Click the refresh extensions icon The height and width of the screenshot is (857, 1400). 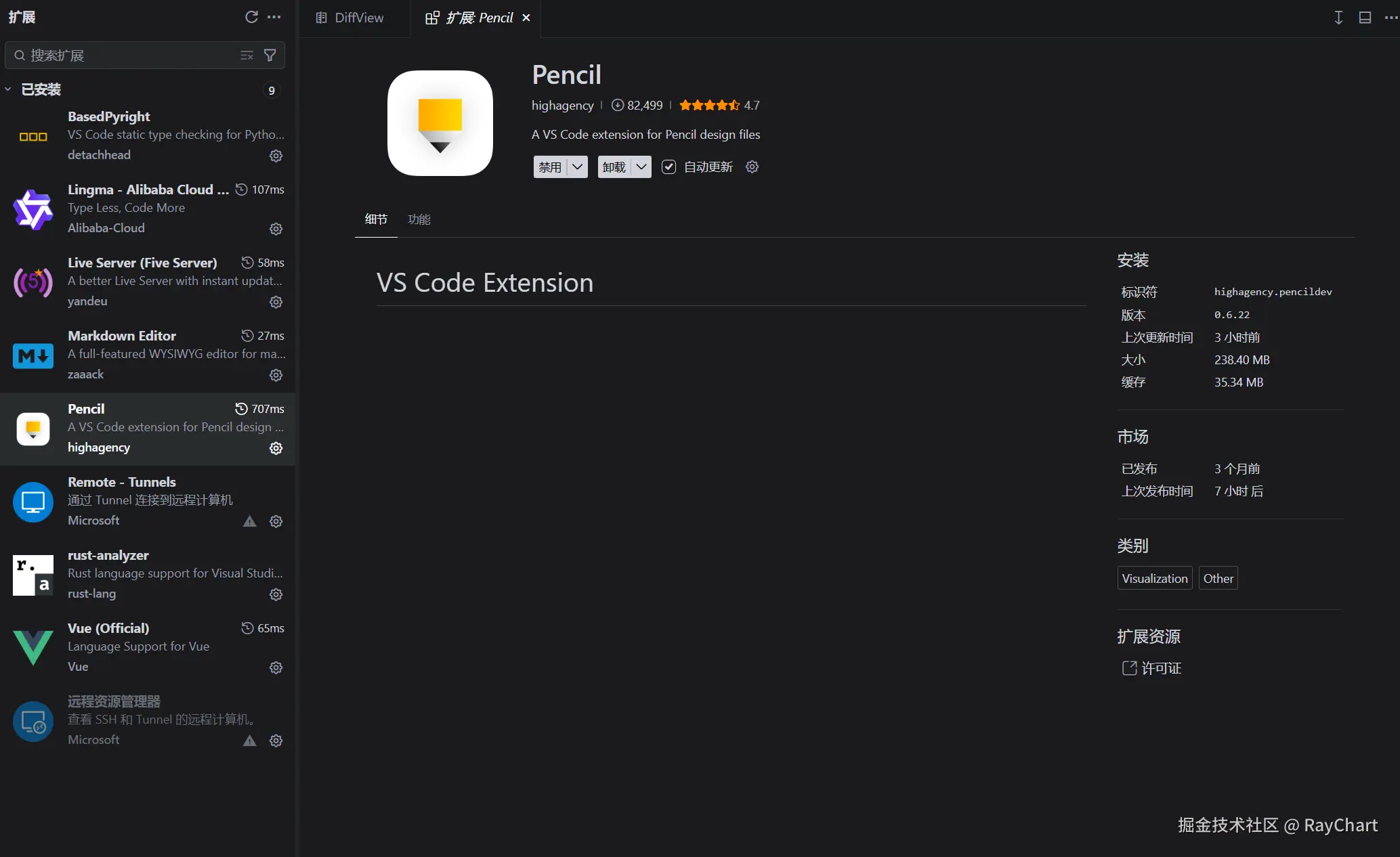coord(251,17)
